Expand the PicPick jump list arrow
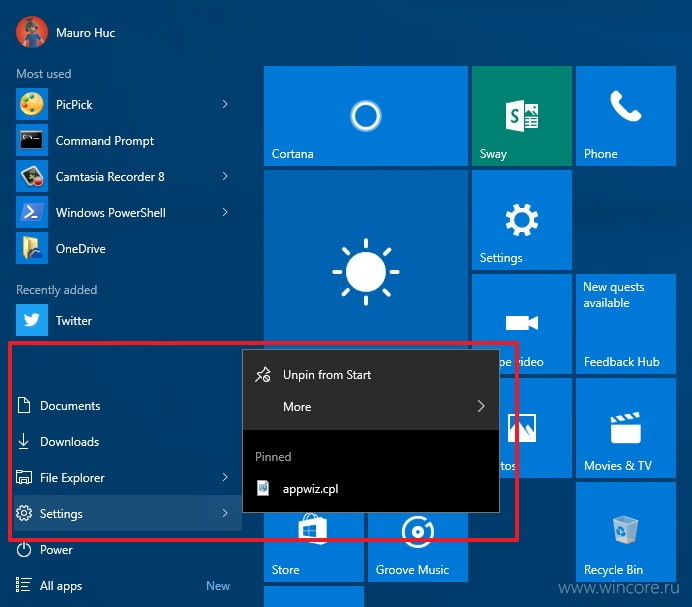 (x=225, y=104)
